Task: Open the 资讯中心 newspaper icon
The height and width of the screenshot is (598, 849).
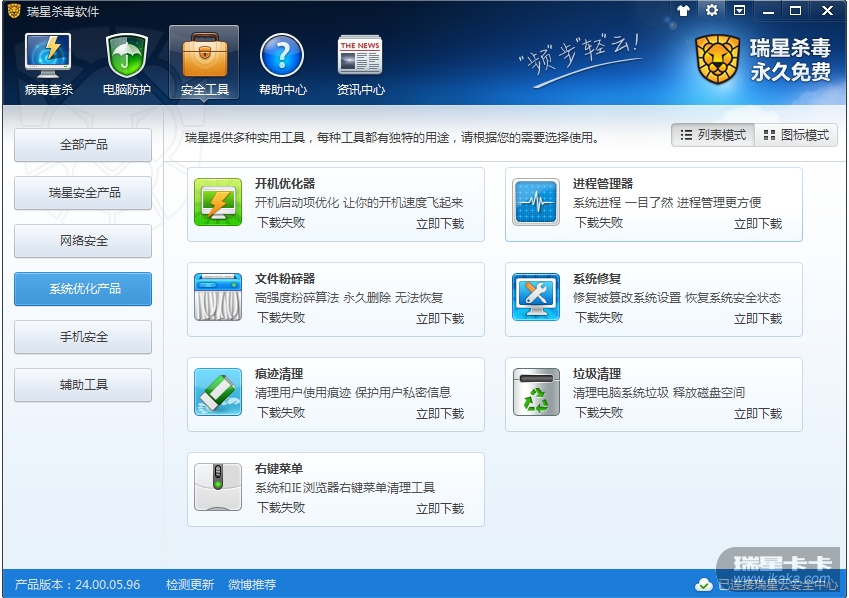Action: (360, 64)
